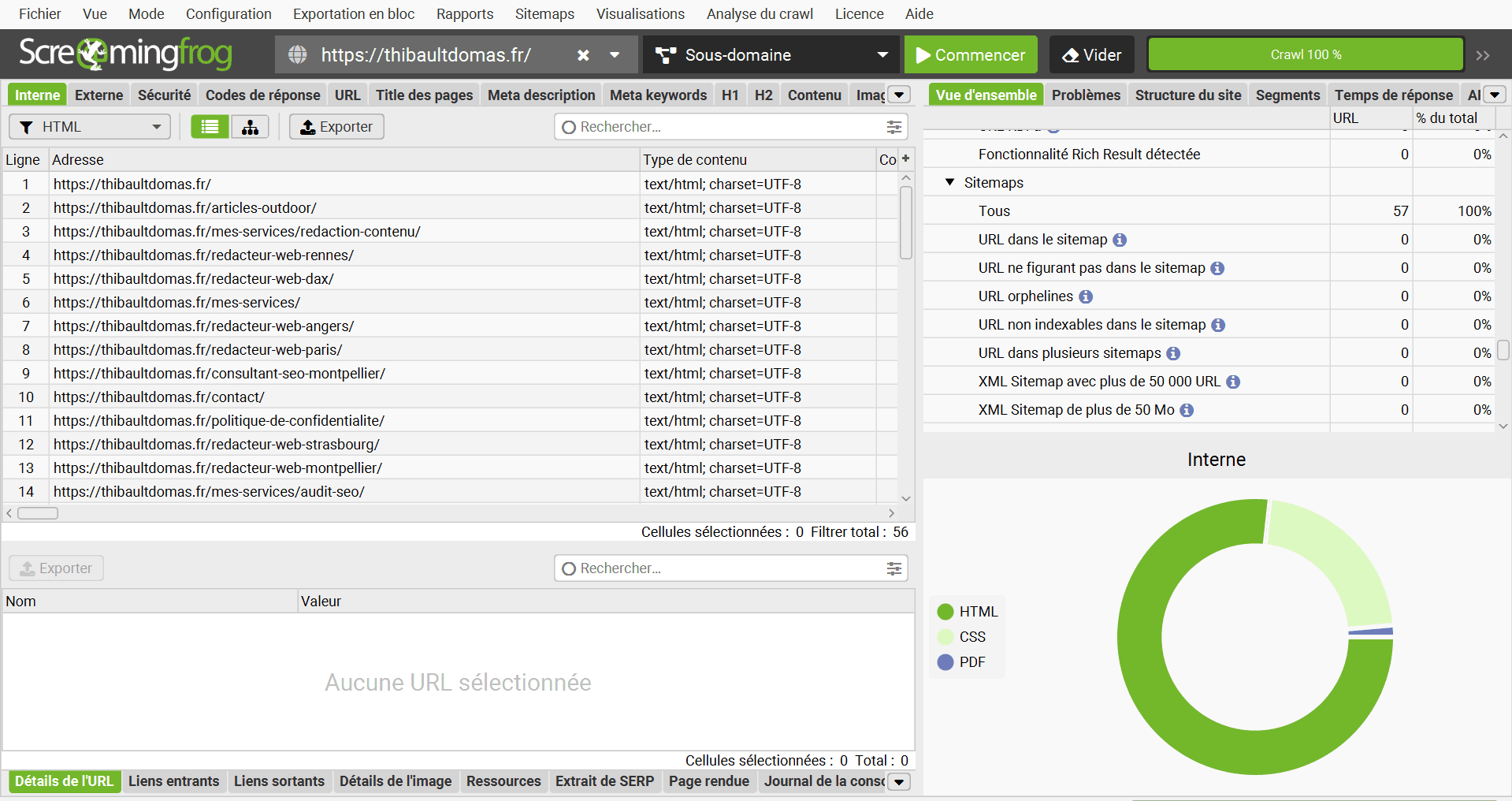Click info icon next to URL orphelines
The image size is (1512, 801).
(x=1086, y=297)
